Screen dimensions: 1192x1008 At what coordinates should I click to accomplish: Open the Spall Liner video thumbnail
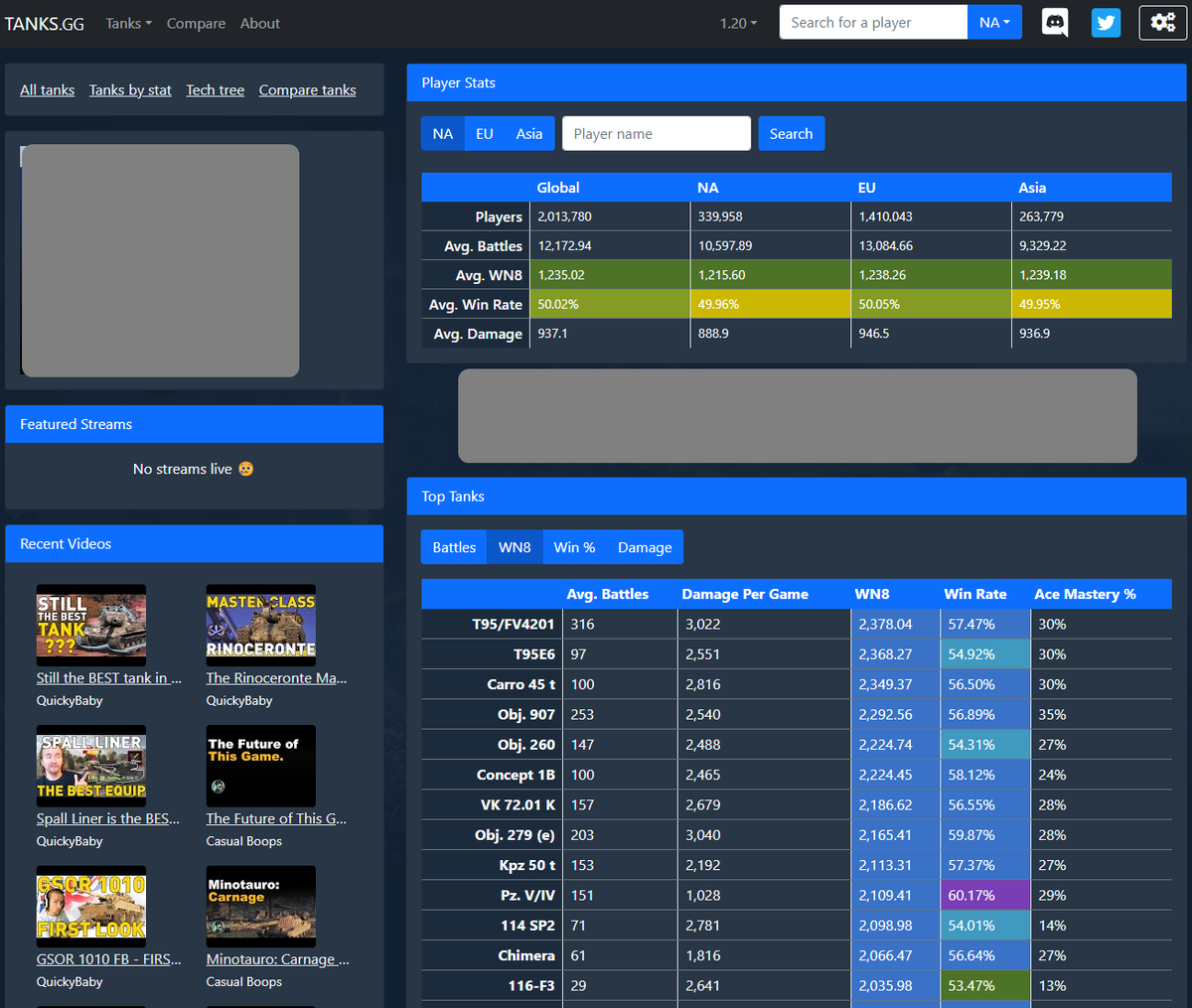(91, 766)
